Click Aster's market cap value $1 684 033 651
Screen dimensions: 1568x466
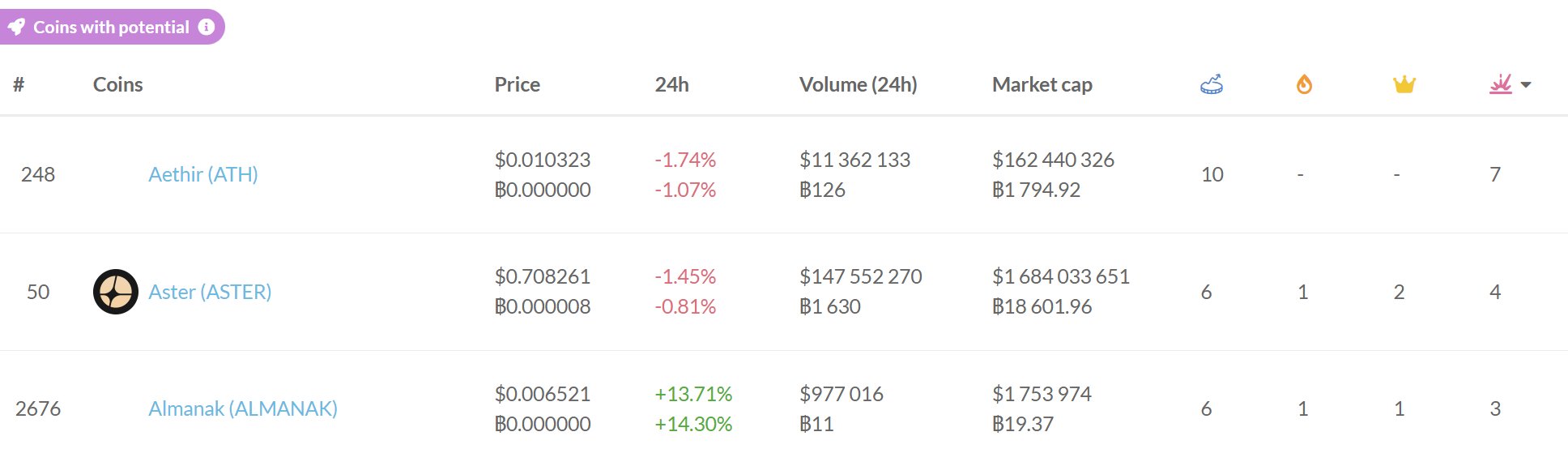(x=1060, y=276)
